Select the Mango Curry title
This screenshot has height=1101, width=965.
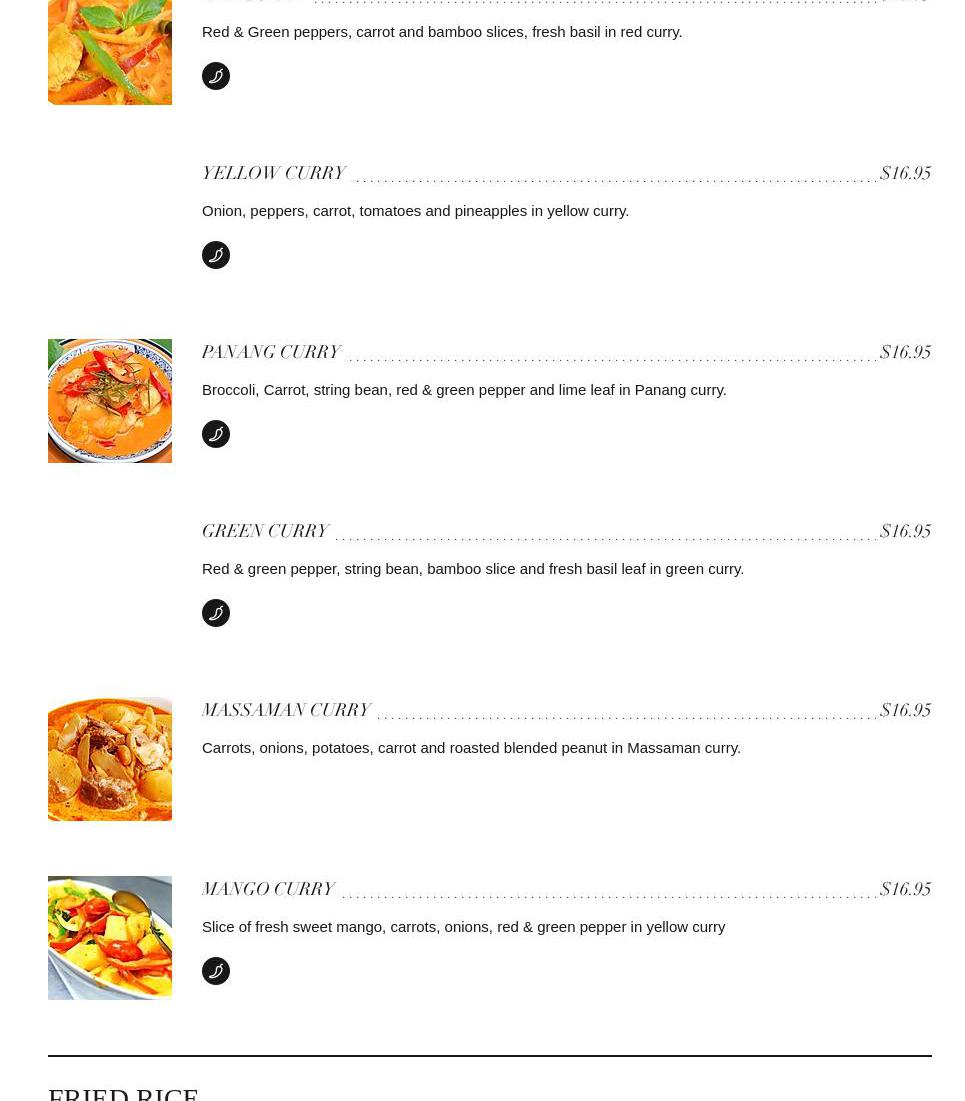(x=268, y=890)
